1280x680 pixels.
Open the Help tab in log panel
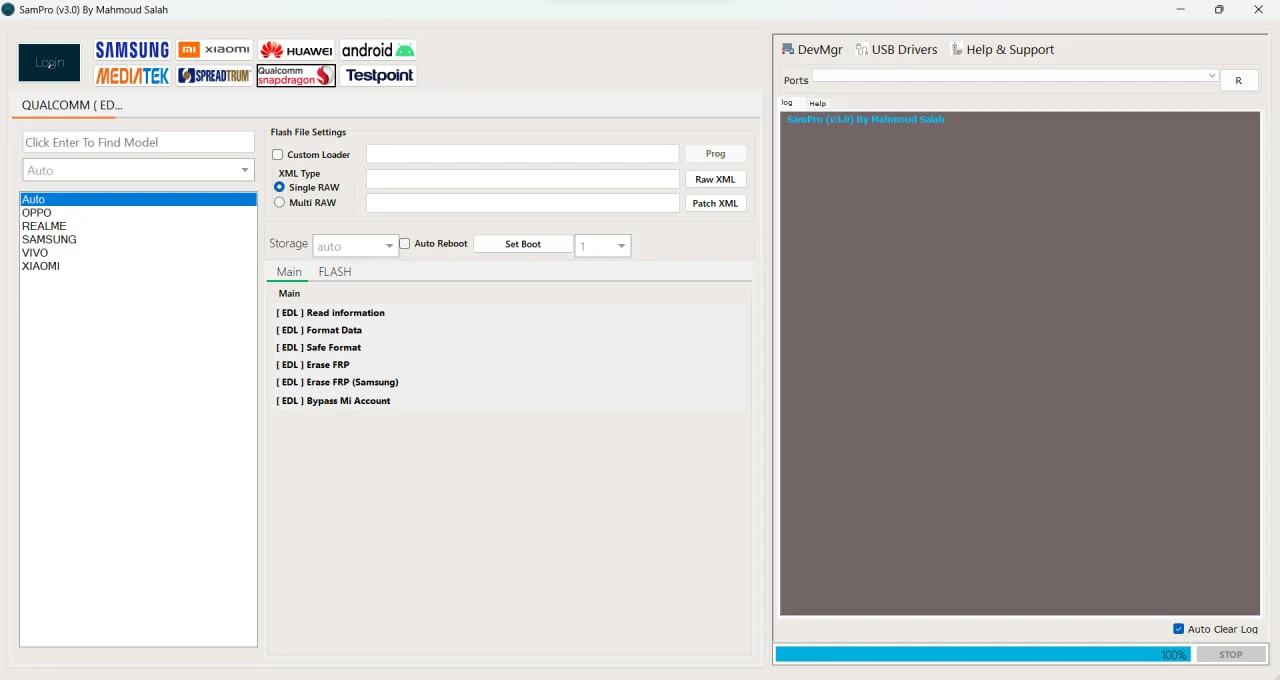[x=818, y=103]
